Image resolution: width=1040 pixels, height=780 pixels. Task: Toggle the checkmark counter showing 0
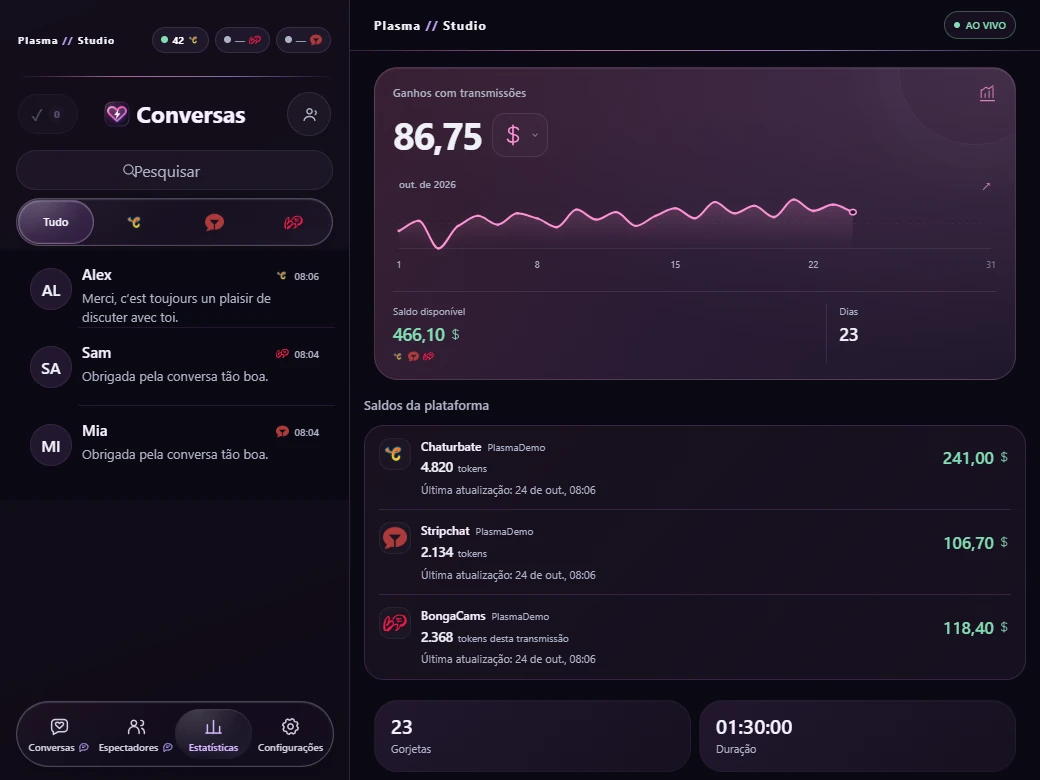tap(47, 115)
